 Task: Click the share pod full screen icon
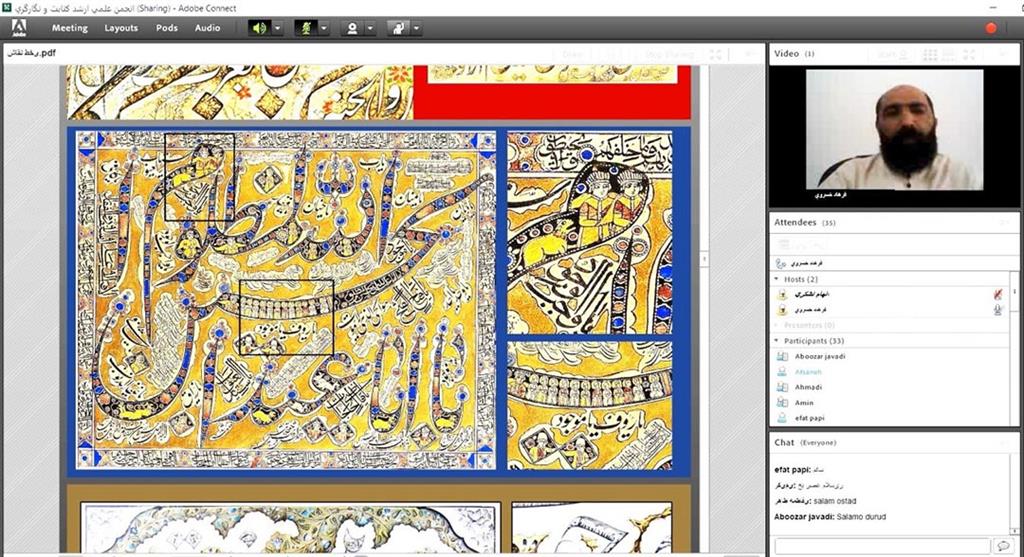click(x=716, y=54)
